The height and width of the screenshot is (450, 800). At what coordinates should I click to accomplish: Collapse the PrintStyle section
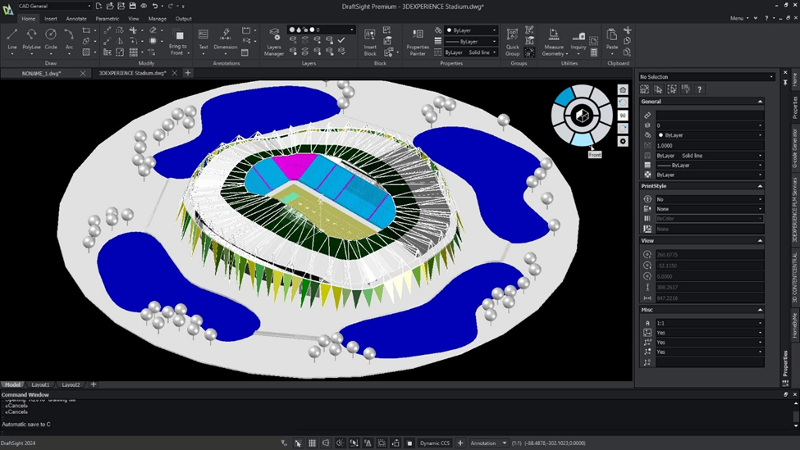[x=761, y=185]
